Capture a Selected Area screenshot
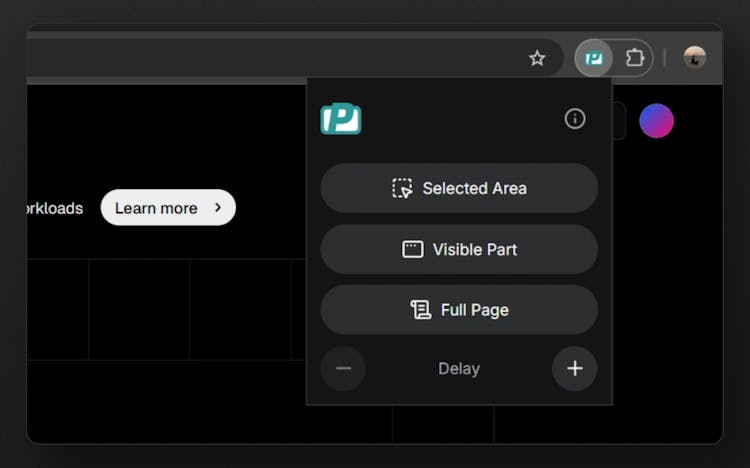 (459, 188)
